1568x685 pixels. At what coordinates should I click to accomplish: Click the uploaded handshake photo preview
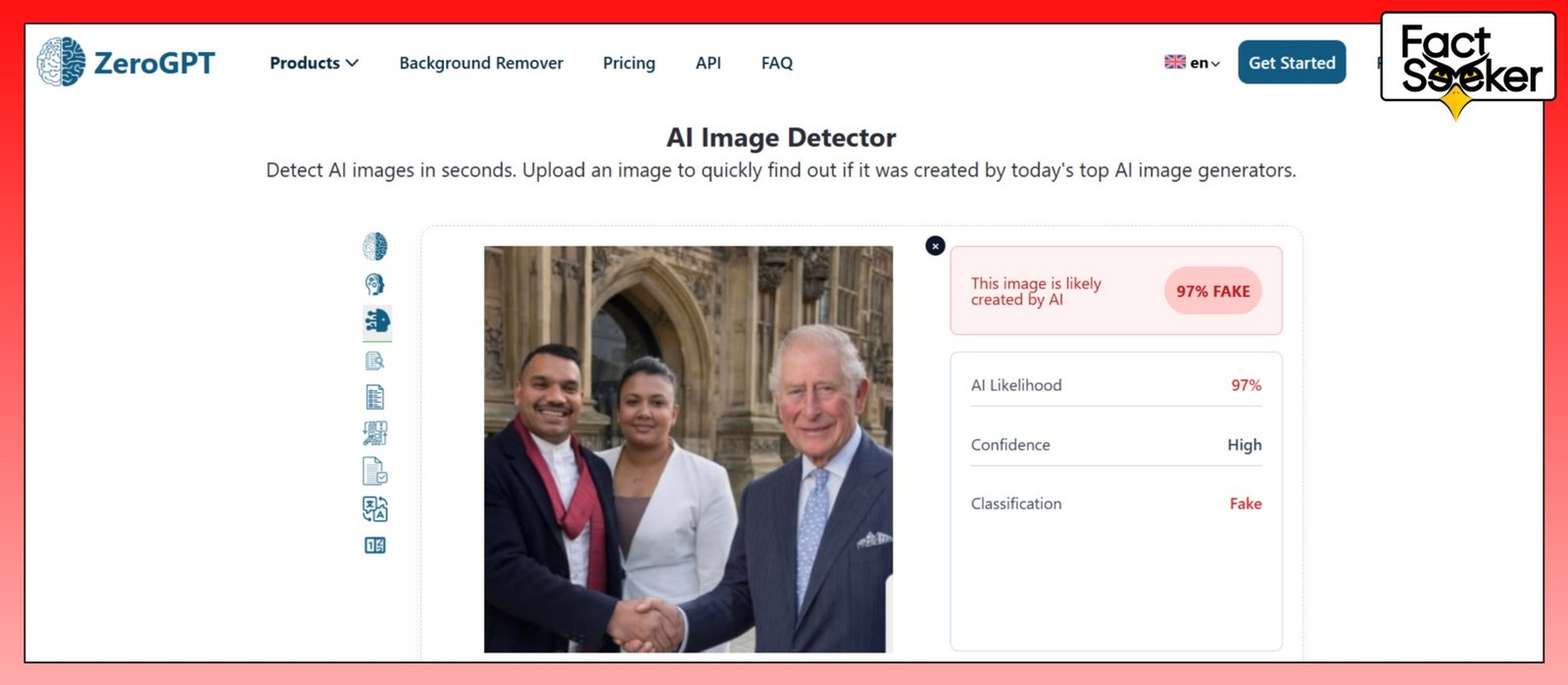click(x=688, y=449)
